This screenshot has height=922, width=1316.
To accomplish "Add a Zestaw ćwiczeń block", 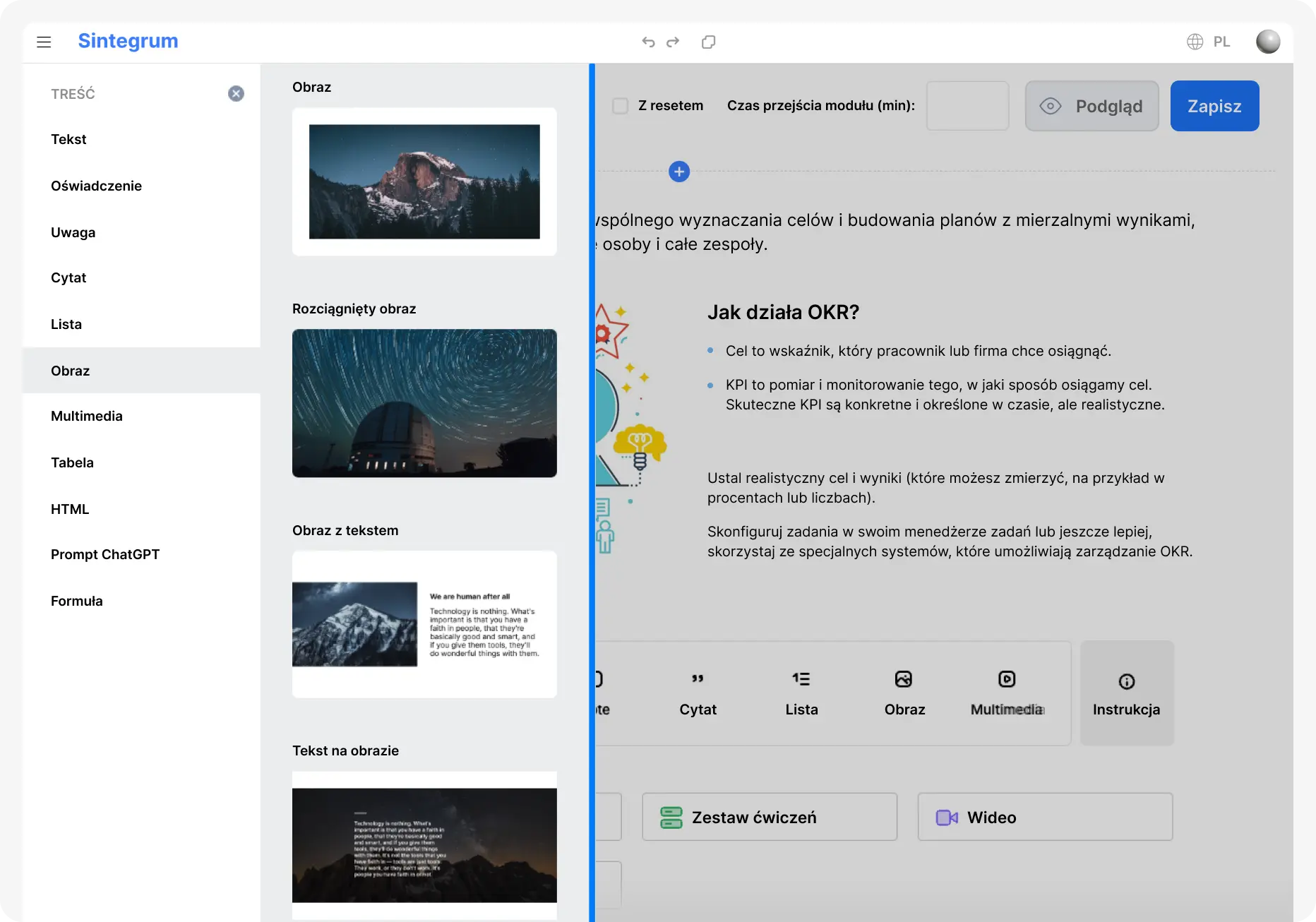I will (x=769, y=817).
